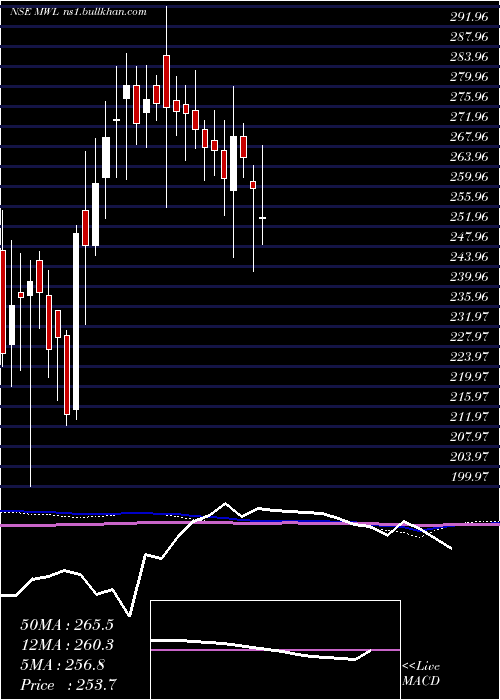Click the '12MA : 260.3' readout
The height and width of the screenshot is (700, 500).
tap(67, 645)
